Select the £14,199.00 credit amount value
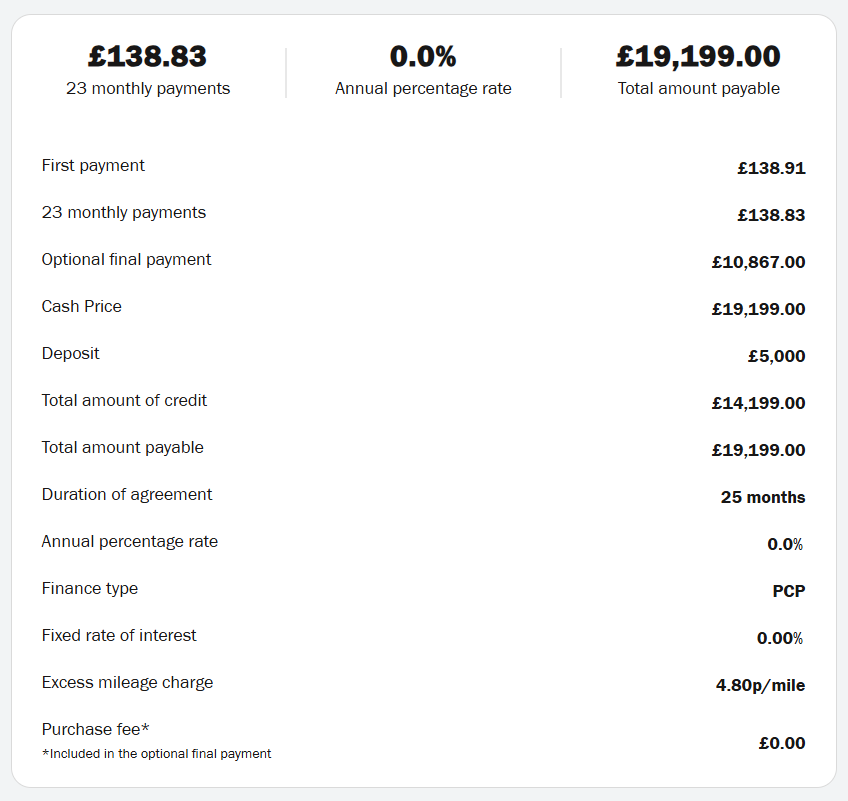This screenshot has height=801, width=848. point(758,403)
